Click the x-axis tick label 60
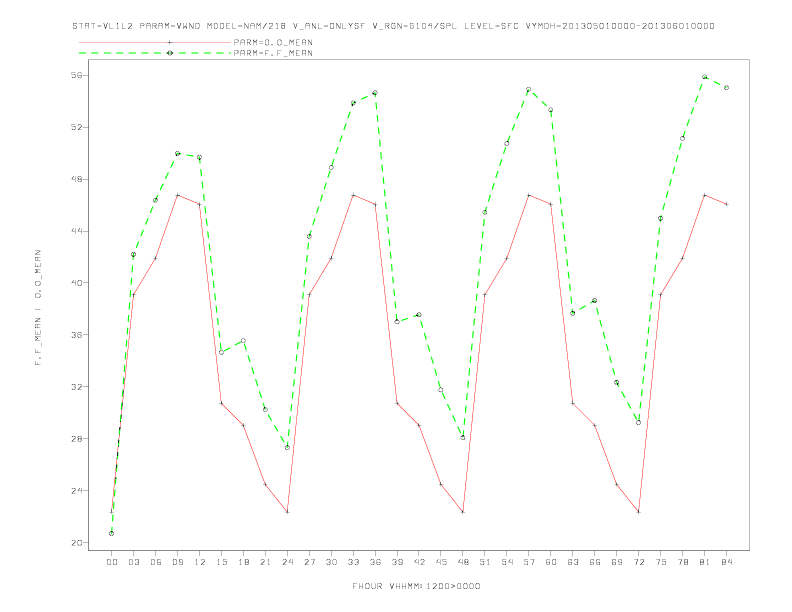Viewport: 792px width, 612px height. tap(551, 562)
